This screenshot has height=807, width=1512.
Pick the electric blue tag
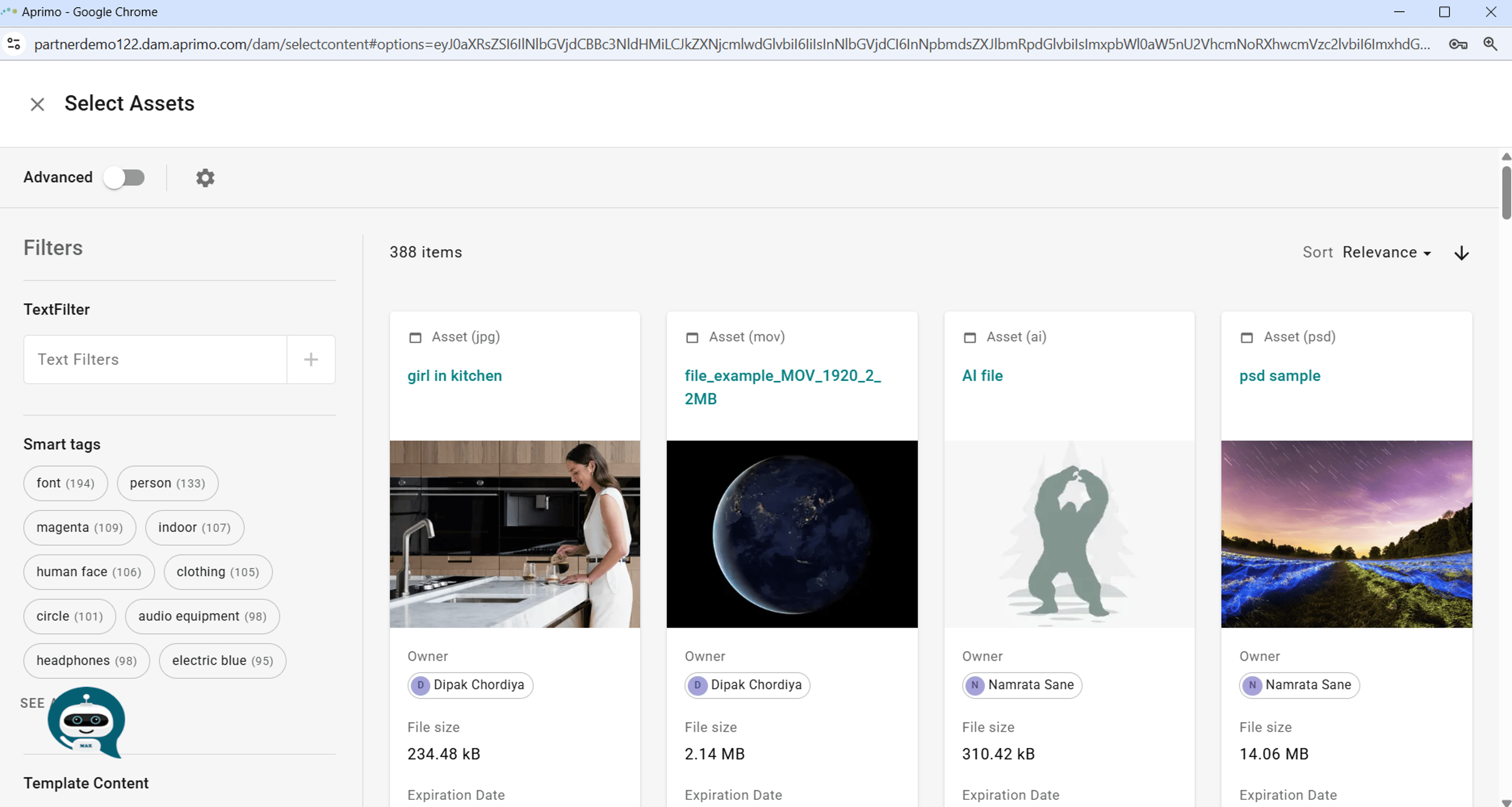click(222, 661)
